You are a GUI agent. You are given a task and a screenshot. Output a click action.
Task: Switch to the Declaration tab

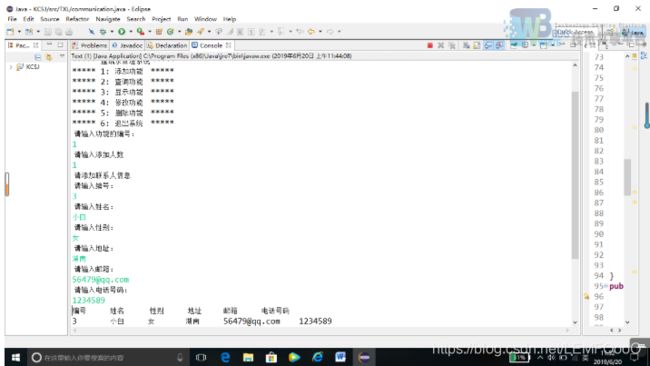[x=167, y=46]
